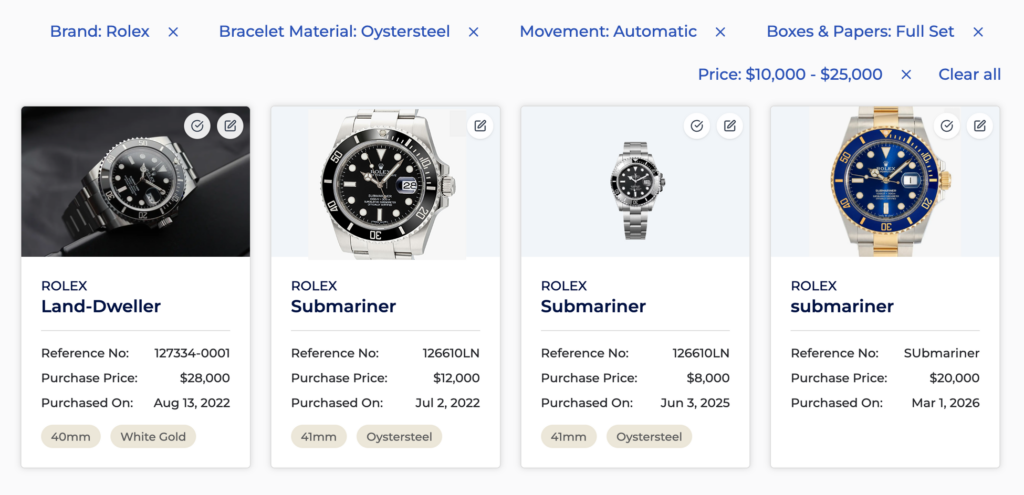Toggle check icon on blue submariner card
Image resolution: width=1024 pixels, height=495 pixels.
(947, 126)
